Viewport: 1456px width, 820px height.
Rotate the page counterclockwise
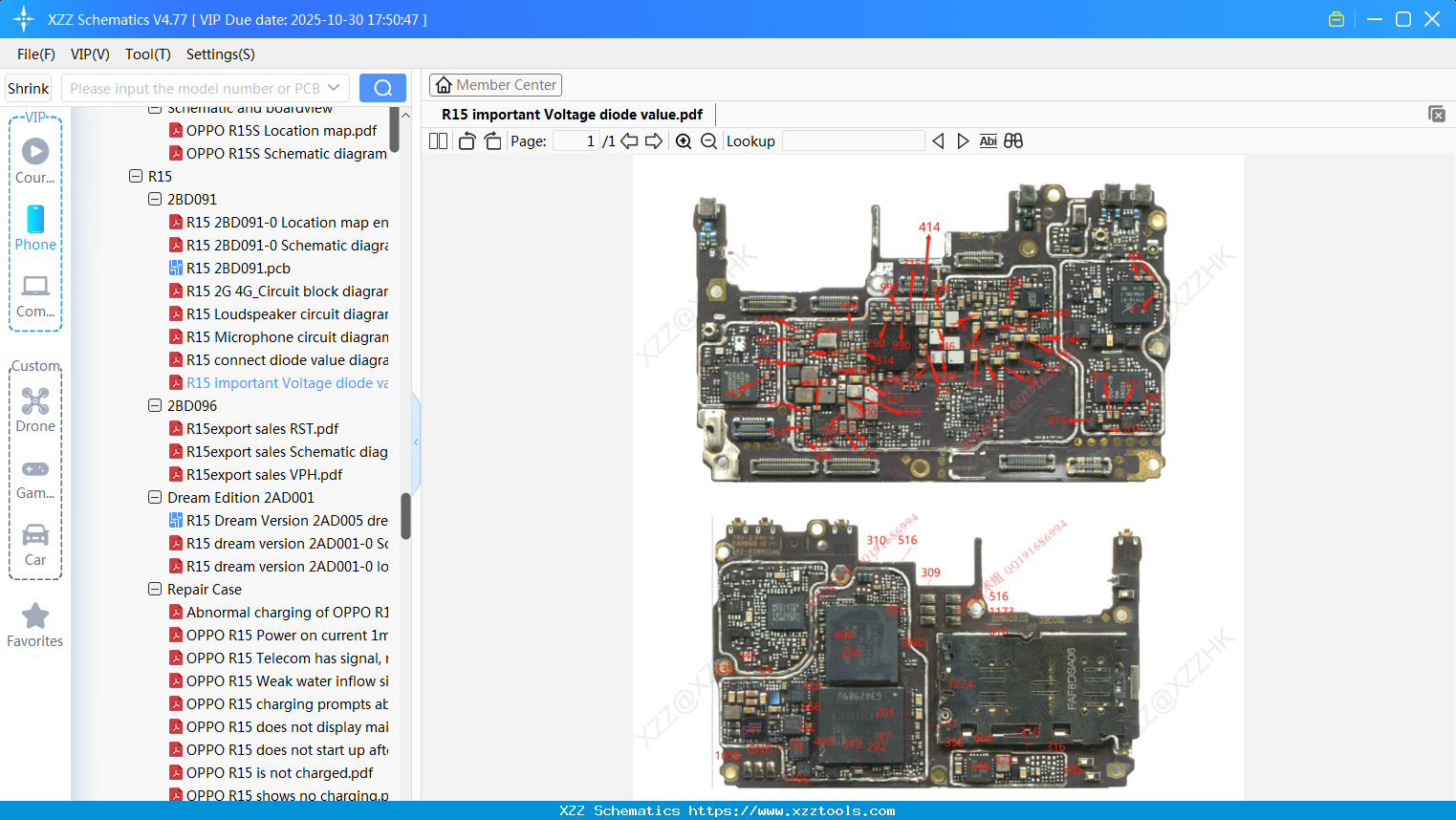pyautogui.click(x=467, y=141)
